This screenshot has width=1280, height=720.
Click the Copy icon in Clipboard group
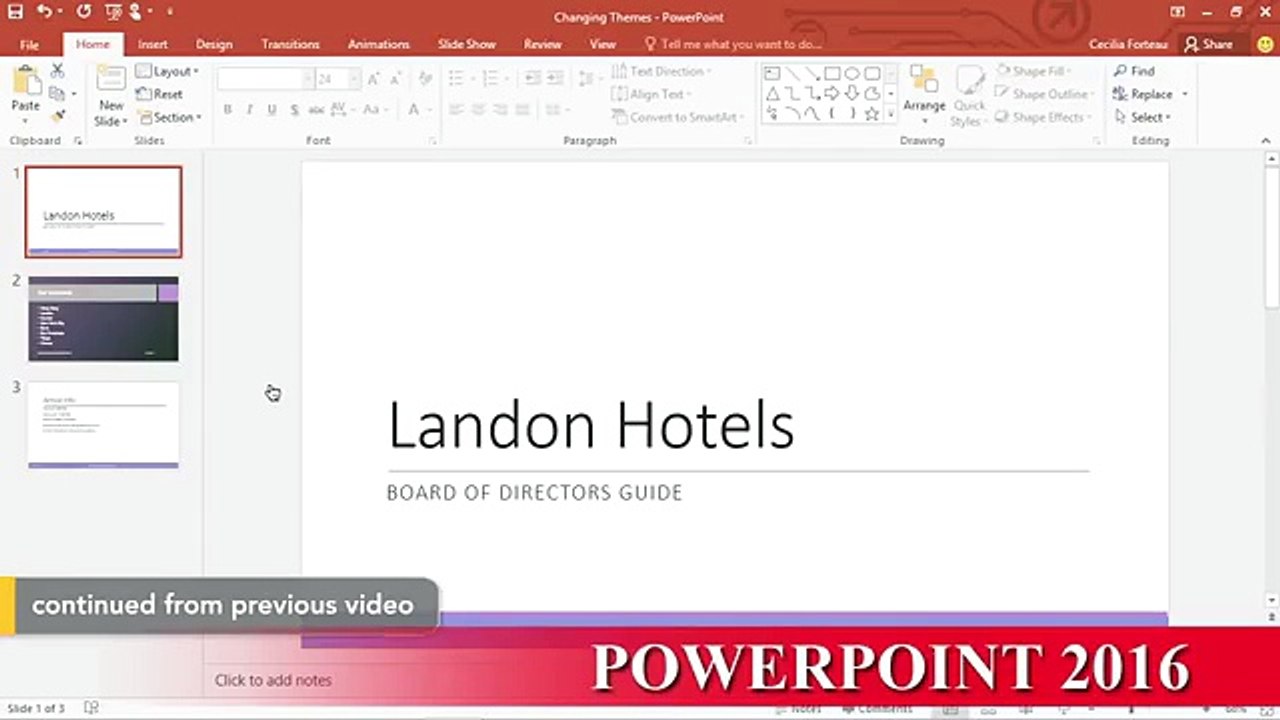point(57,94)
